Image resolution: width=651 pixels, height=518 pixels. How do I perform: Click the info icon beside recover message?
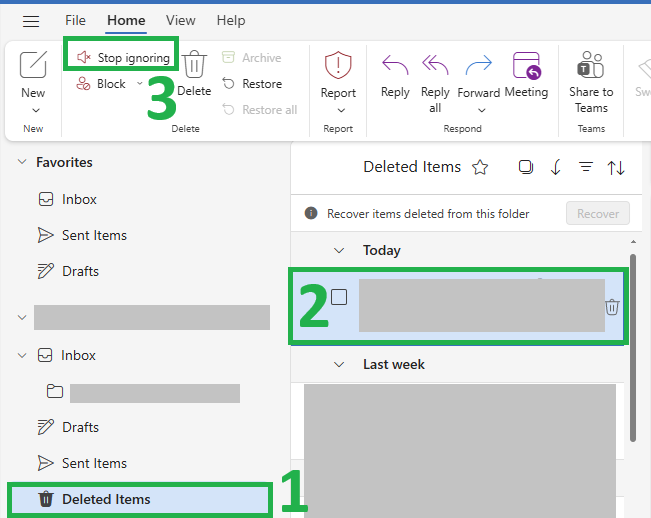pos(311,213)
